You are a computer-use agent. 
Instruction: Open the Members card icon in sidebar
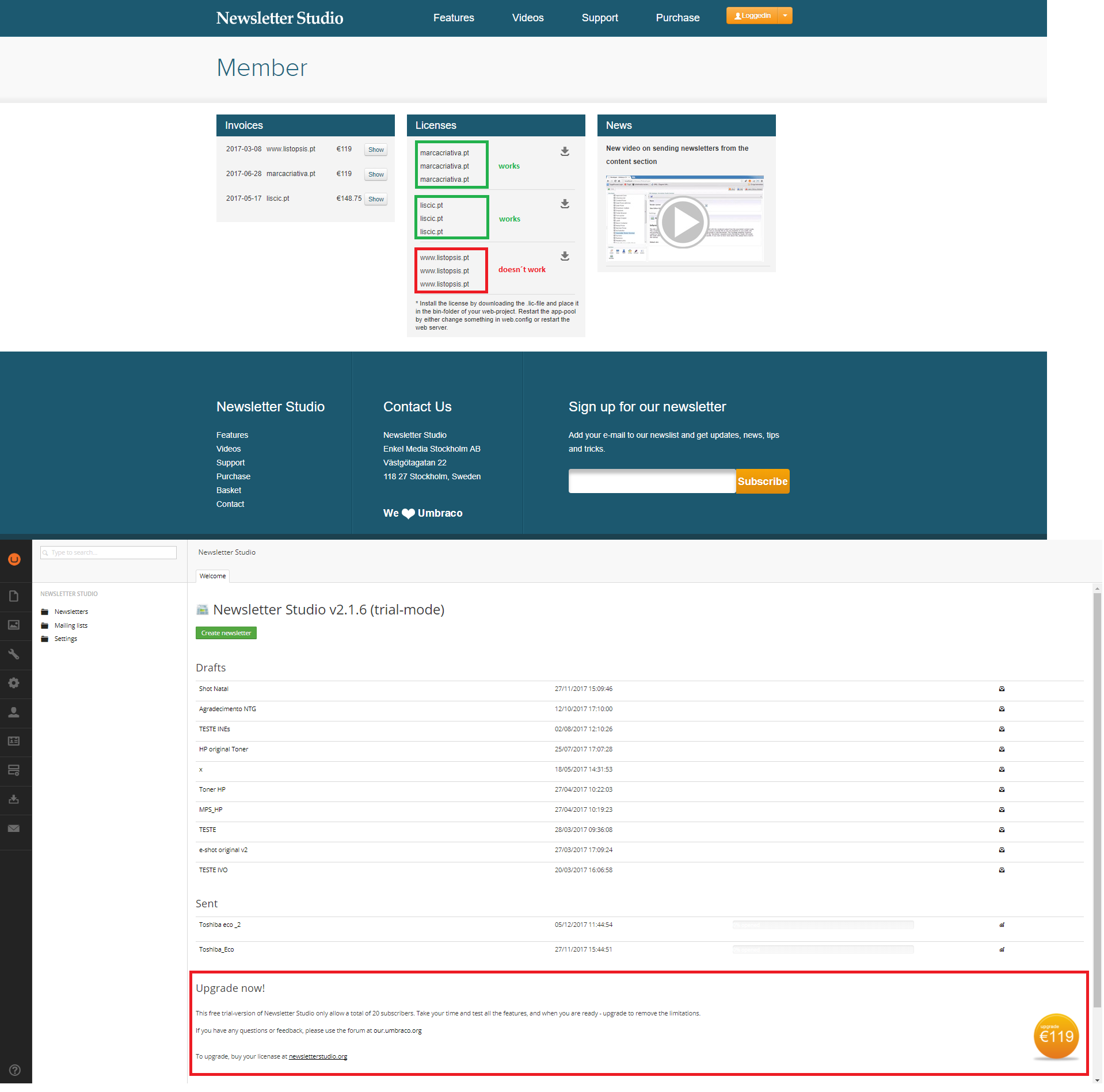14,741
